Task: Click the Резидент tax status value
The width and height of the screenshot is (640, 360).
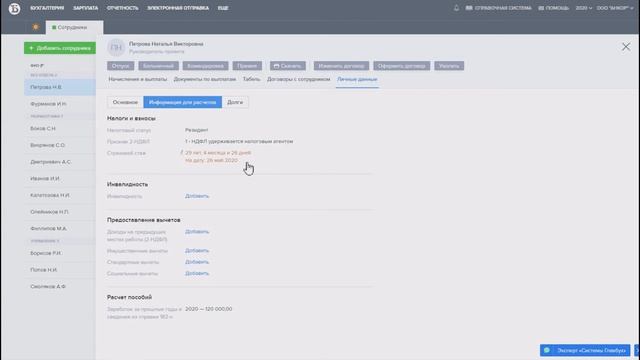Action: 197,130
